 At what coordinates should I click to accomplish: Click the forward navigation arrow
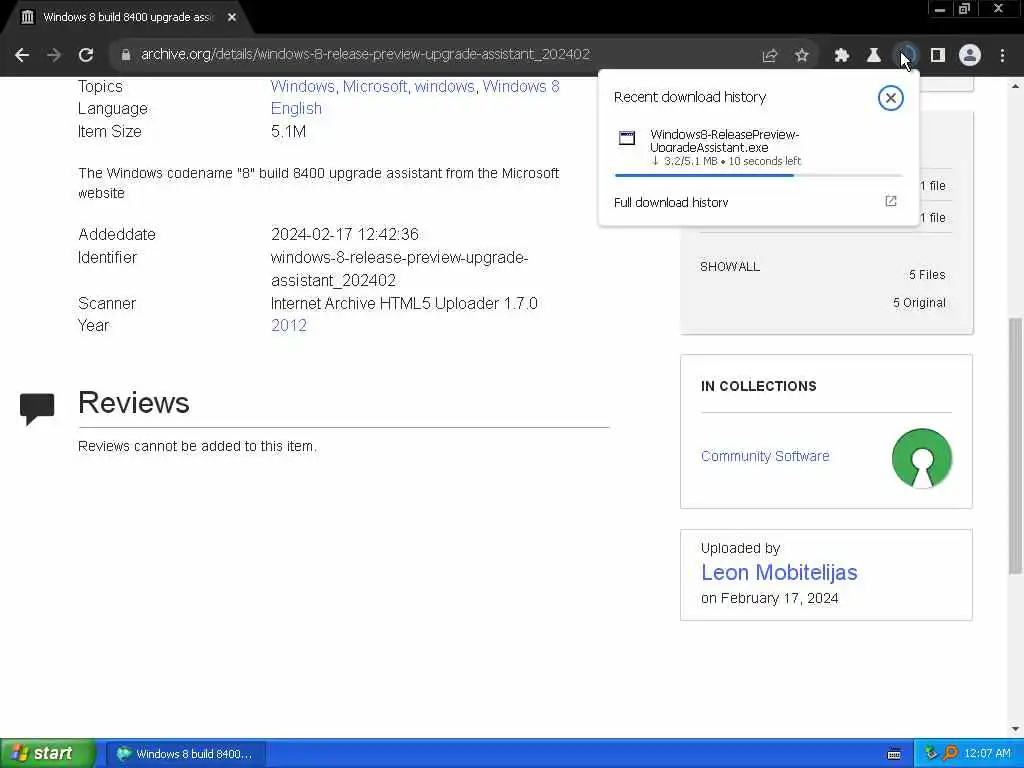(54, 55)
